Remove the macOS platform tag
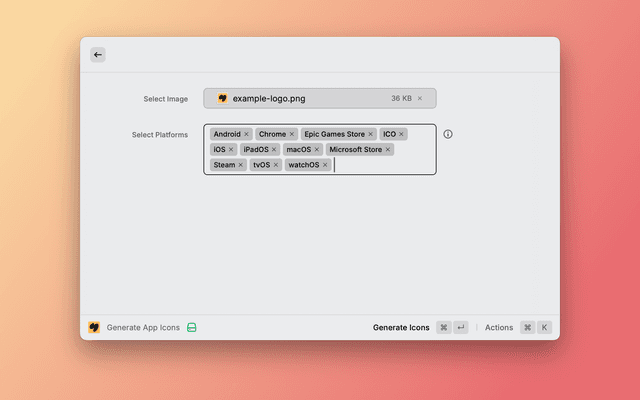Viewport: 640px width, 400px height. pyautogui.click(x=317, y=150)
